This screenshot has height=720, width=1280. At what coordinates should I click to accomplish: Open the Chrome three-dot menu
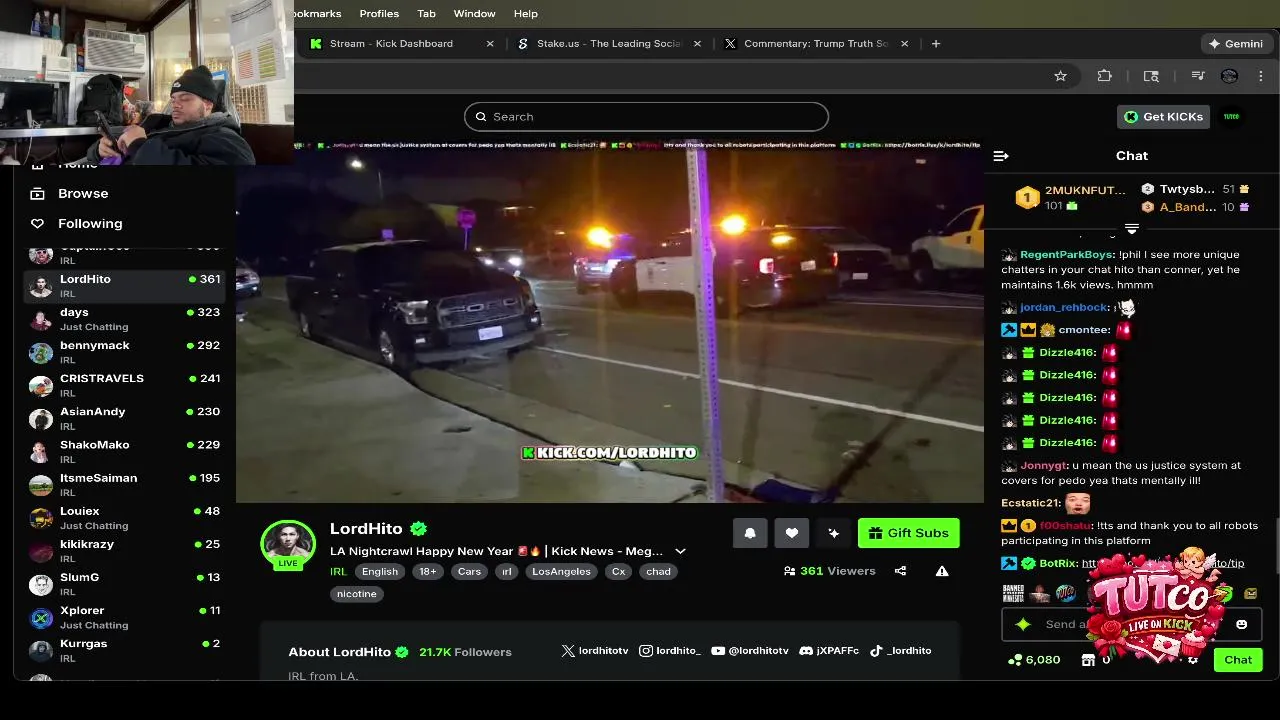click(x=1261, y=76)
